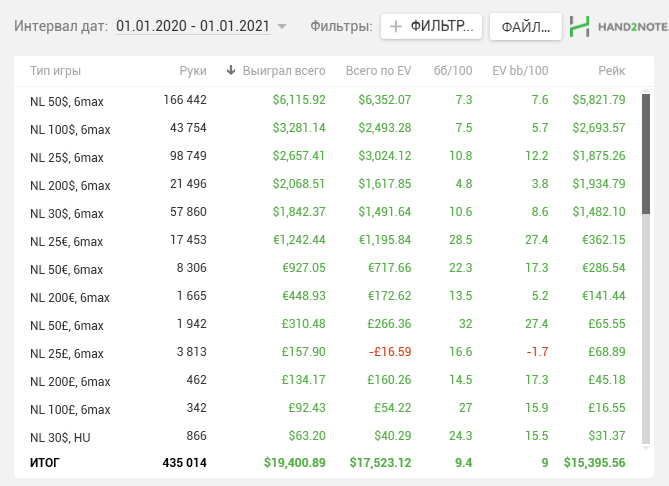Click the EV value $6,352.07
Image resolution: width=669 pixels, height=486 pixels.
coord(384,100)
